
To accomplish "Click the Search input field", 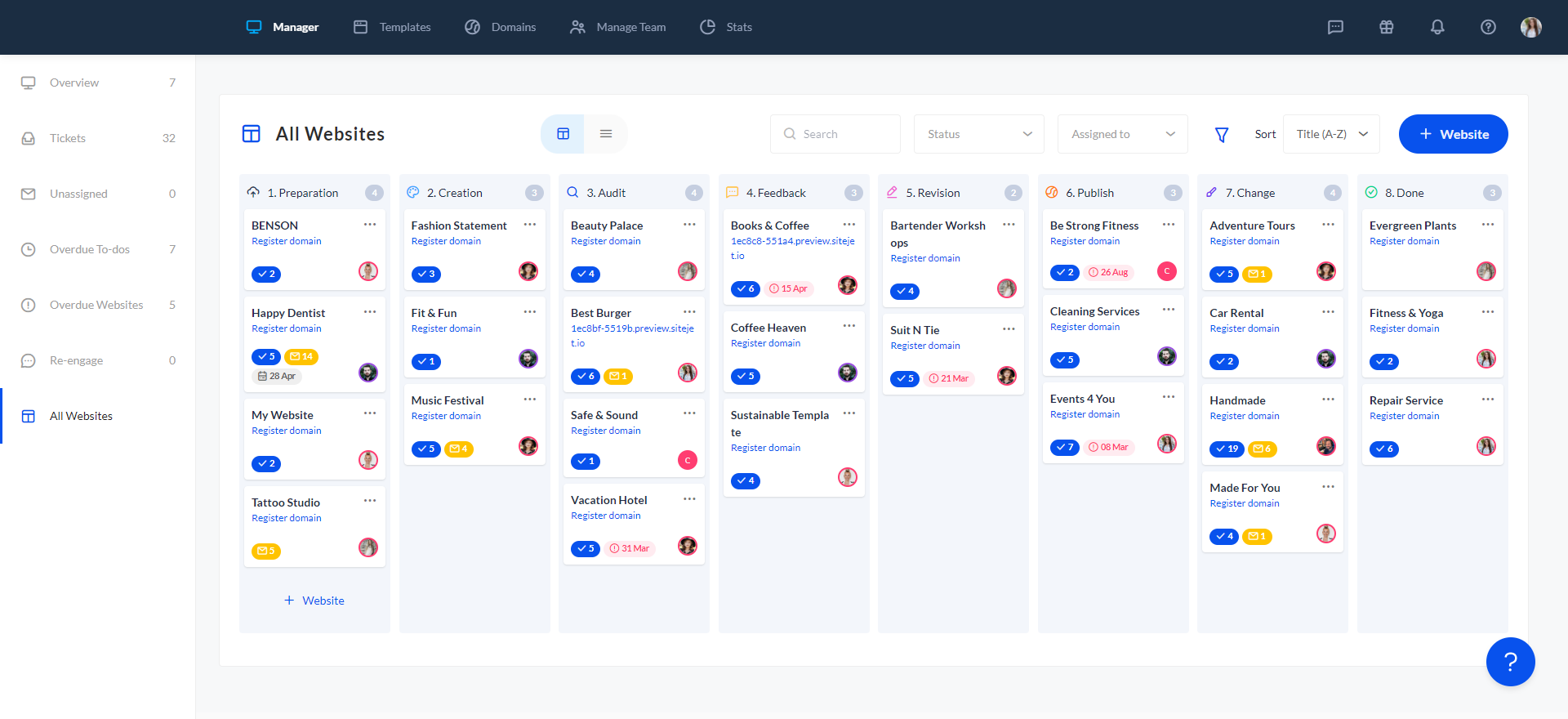I will pyautogui.click(x=835, y=134).
